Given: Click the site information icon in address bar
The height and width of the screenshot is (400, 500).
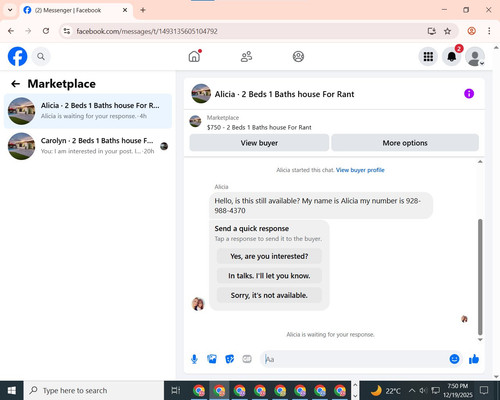Looking at the screenshot, I should (x=67, y=31).
